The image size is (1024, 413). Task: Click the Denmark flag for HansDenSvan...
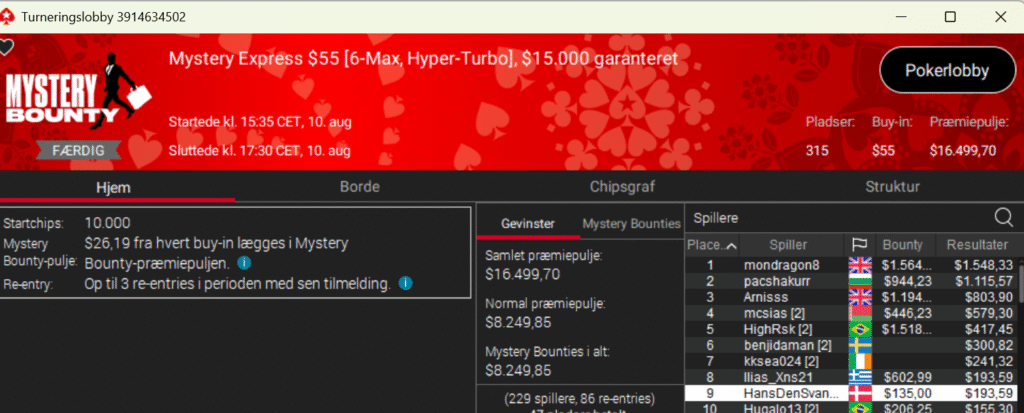pyautogui.click(x=860, y=393)
